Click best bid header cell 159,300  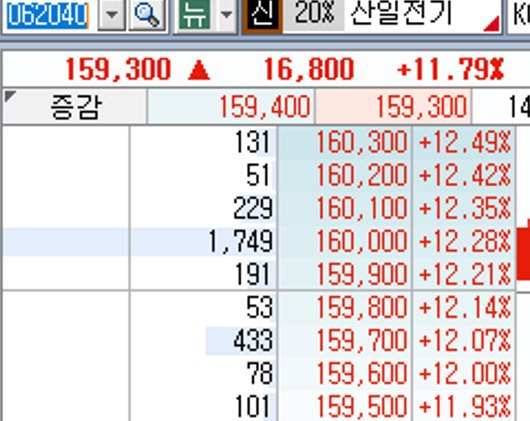[393, 107]
